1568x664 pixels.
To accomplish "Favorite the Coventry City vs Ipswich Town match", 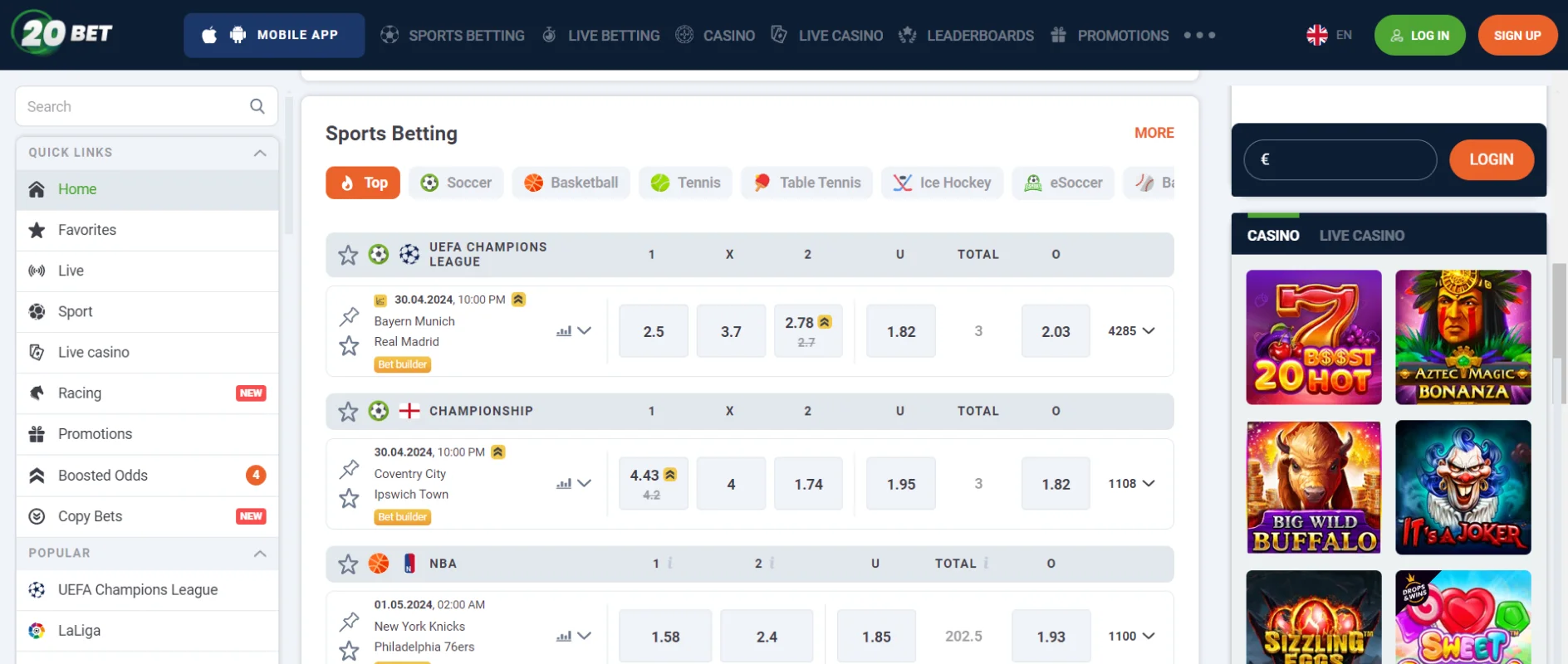I will [x=349, y=498].
